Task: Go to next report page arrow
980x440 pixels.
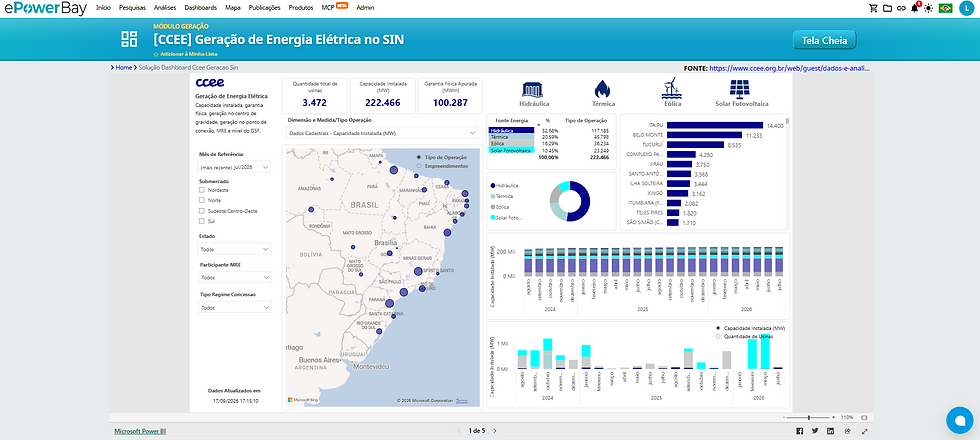Action: tap(494, 431)
